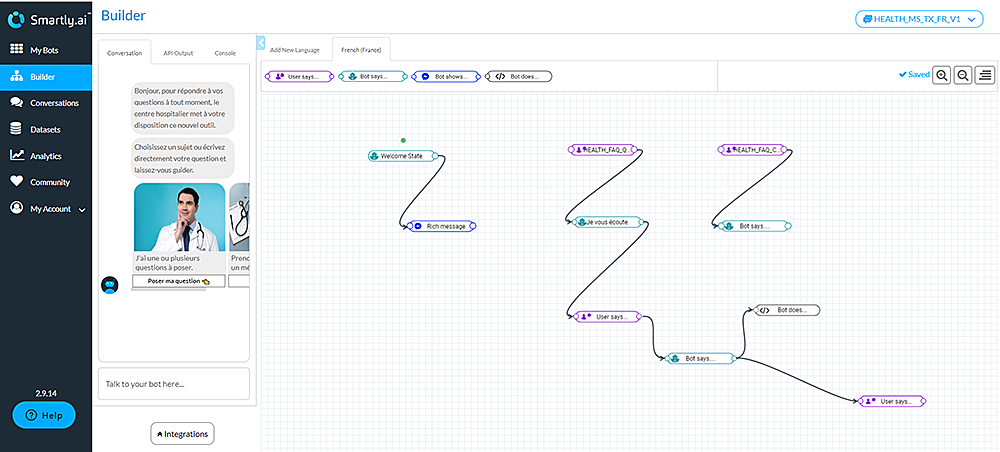The image size is (1000, 452).
Task: Click Add New Language
Action: 296,49
